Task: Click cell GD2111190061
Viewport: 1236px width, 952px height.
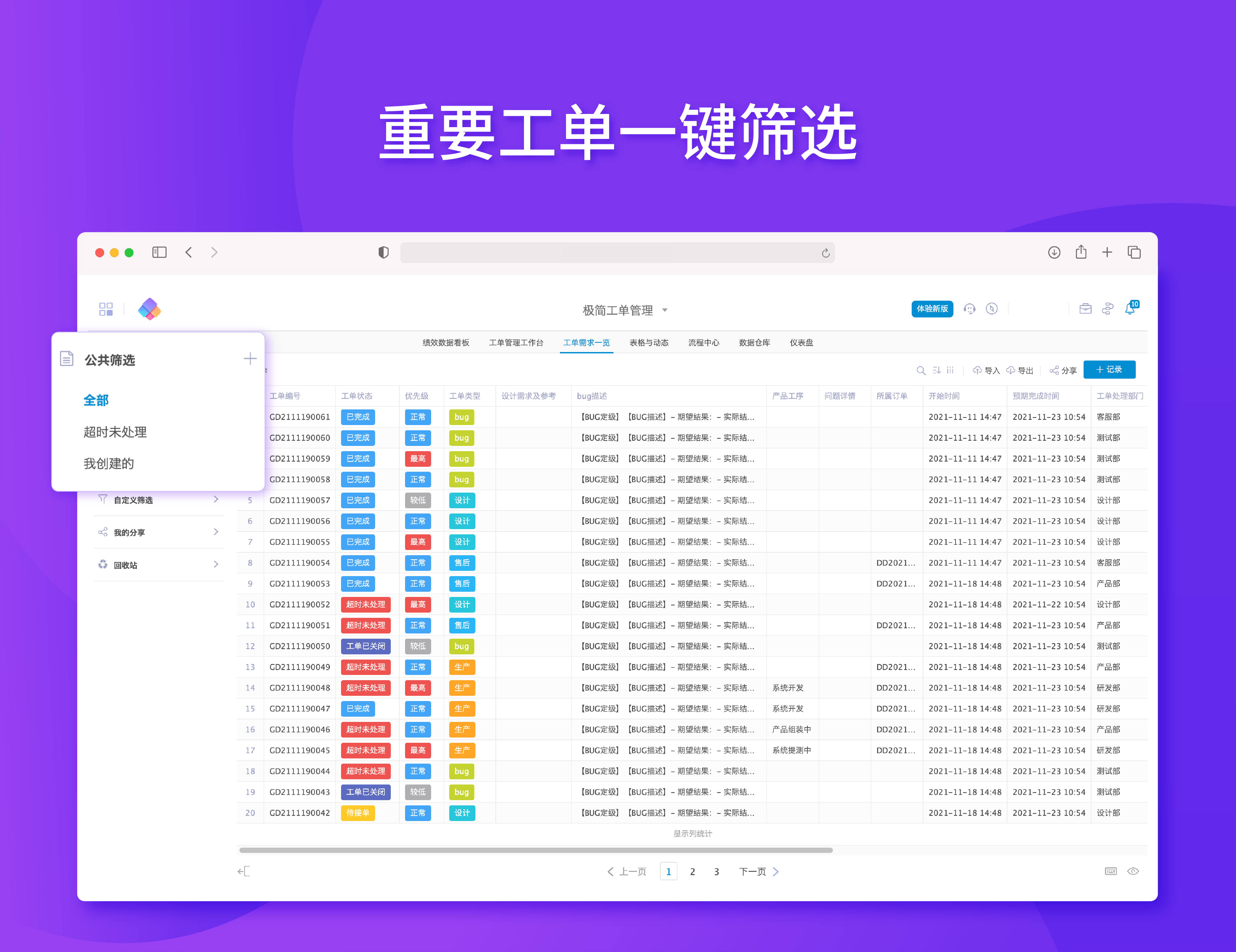Action: [299, 417]
